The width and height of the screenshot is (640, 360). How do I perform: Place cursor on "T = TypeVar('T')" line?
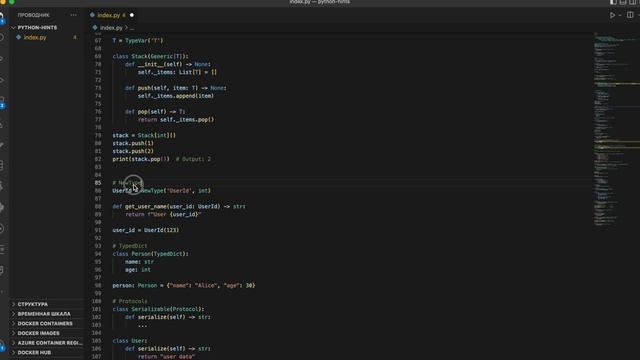click(x=138, y=40)
